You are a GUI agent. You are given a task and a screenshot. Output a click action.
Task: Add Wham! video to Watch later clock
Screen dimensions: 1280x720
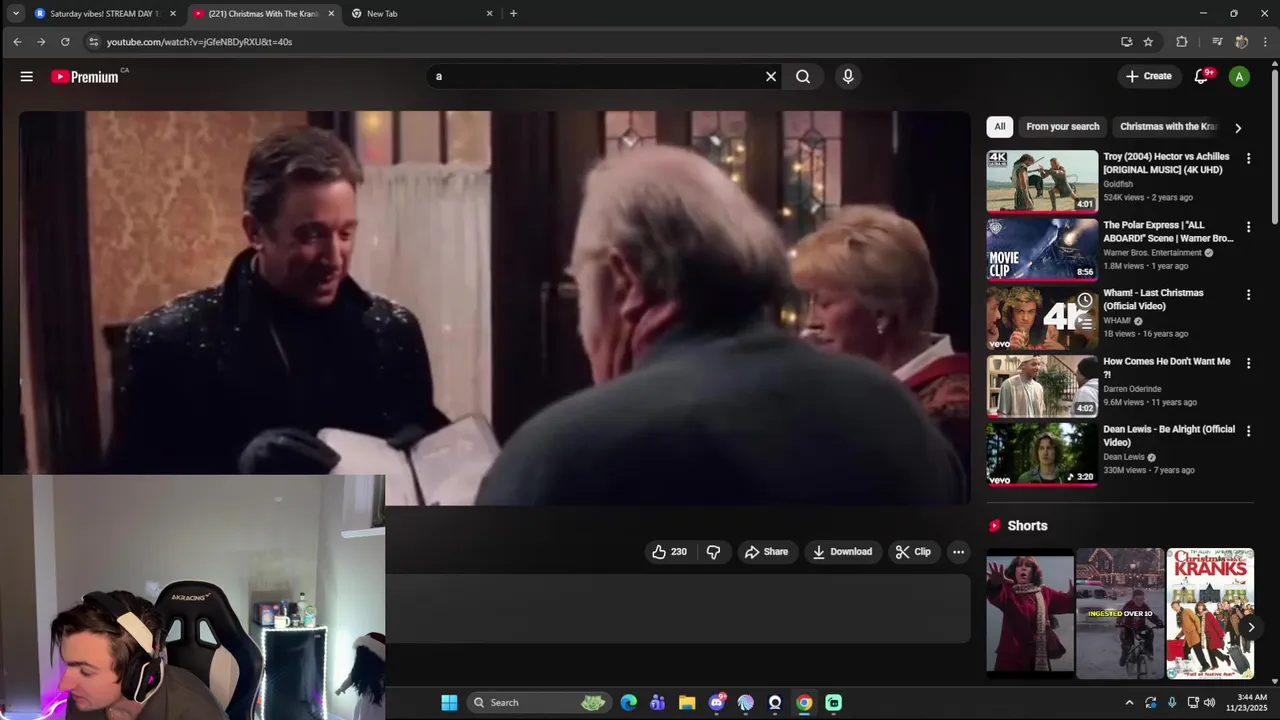click(1085, 300)
